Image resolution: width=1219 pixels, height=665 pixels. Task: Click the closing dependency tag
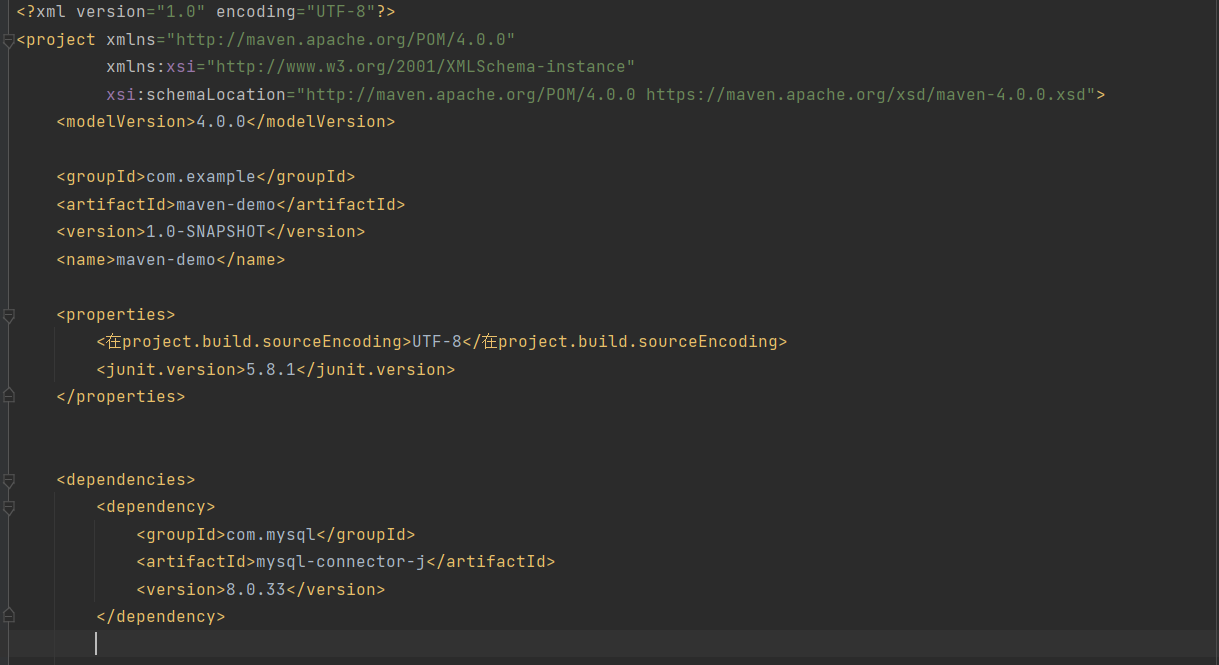pos(161,616)
